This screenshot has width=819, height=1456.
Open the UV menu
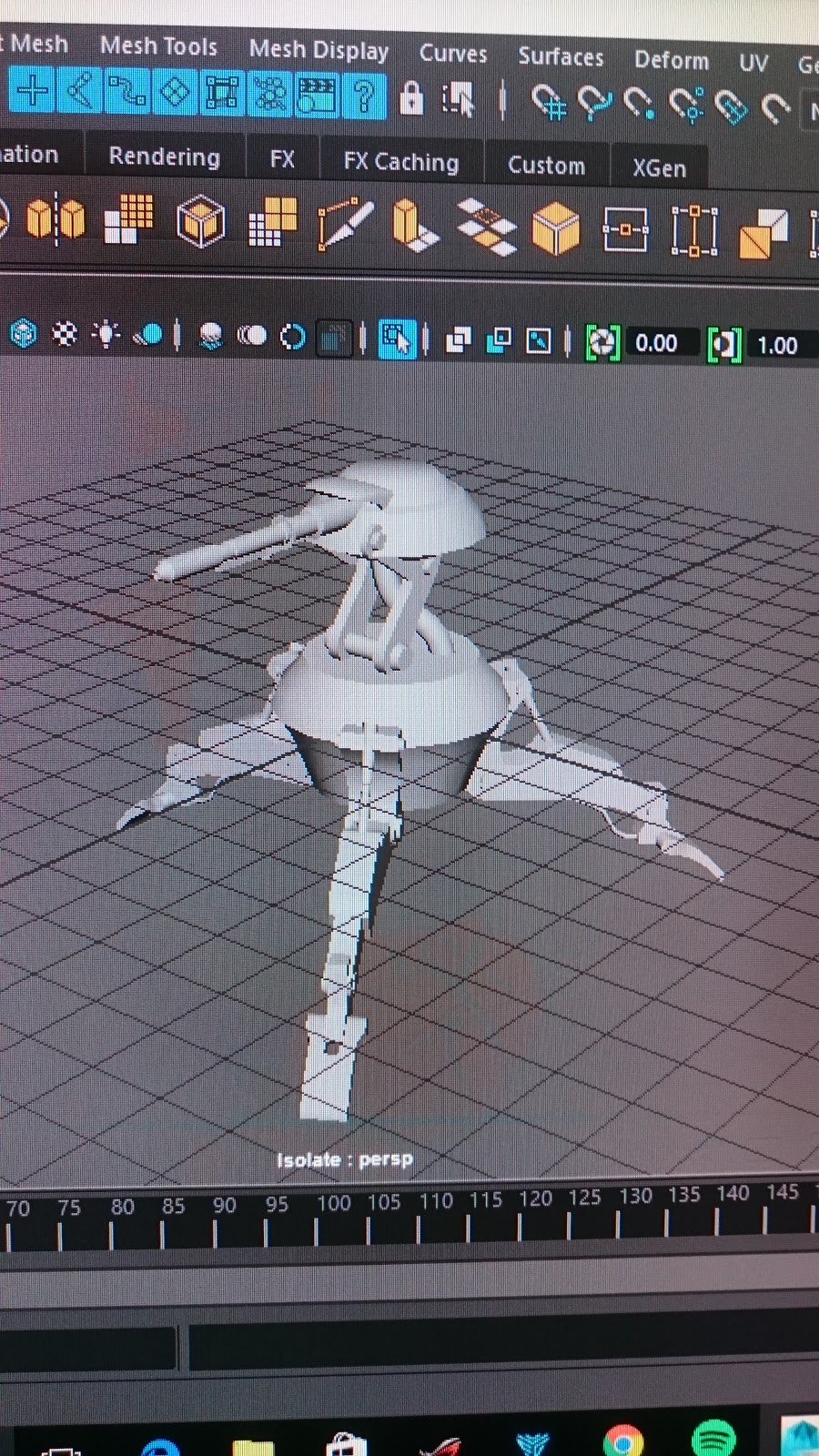pyautogui.click(x=753, y=63)
